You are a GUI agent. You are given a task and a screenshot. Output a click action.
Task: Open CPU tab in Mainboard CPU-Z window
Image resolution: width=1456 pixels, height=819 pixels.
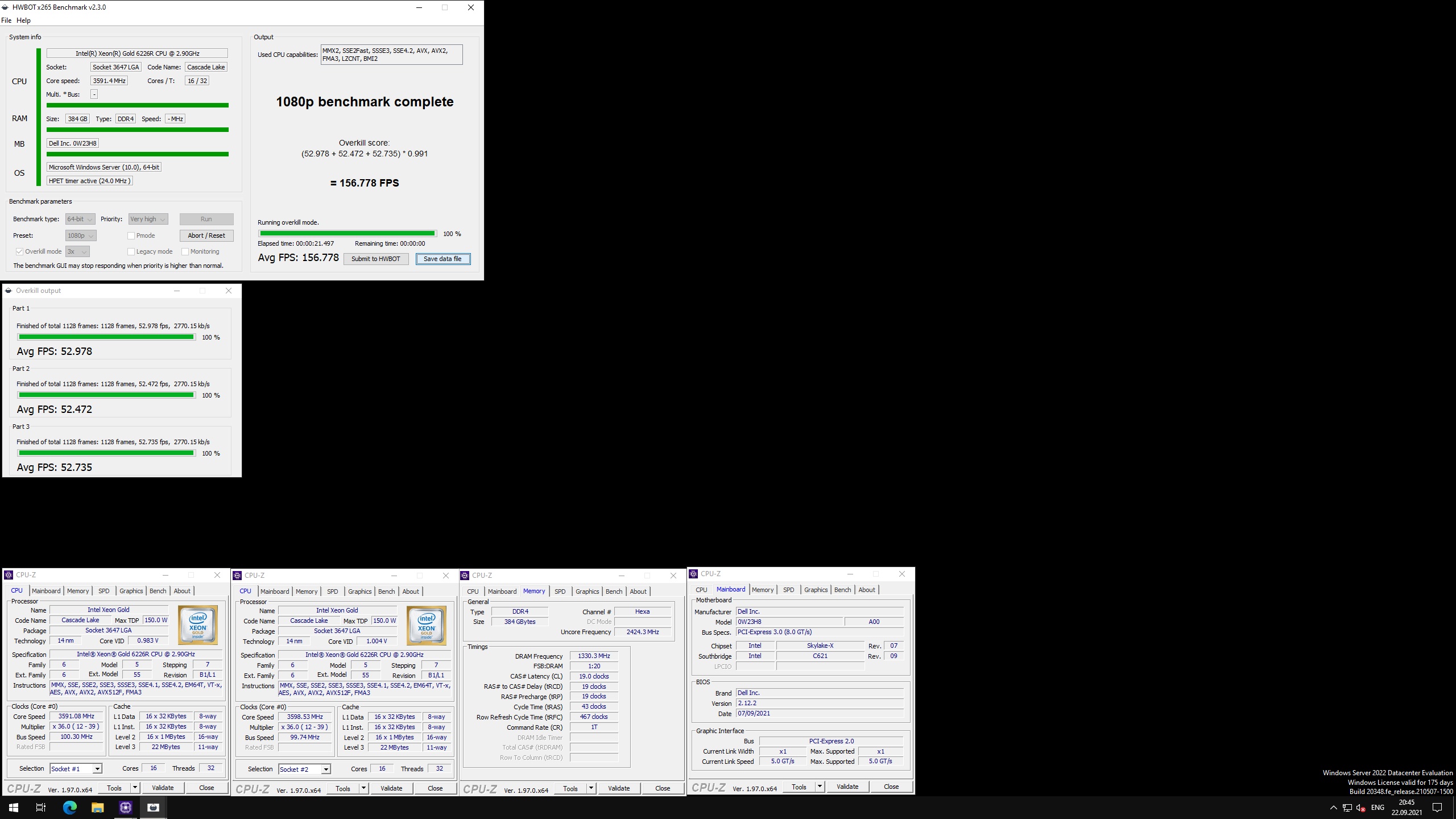coord(702,590)
